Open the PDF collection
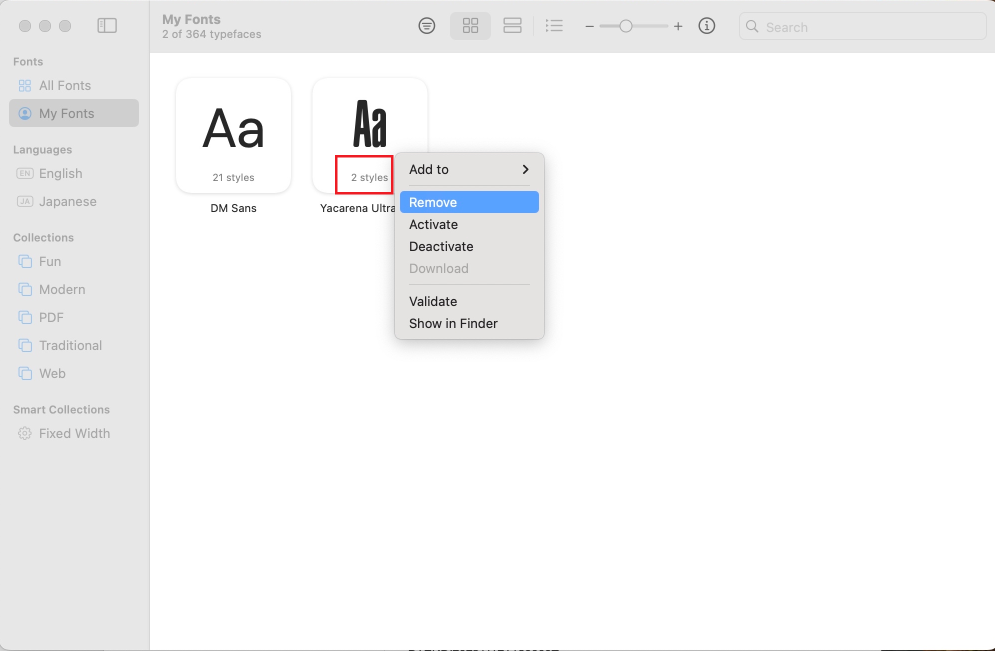This screenshot has height=651, width=995. [x=74, y=317]
